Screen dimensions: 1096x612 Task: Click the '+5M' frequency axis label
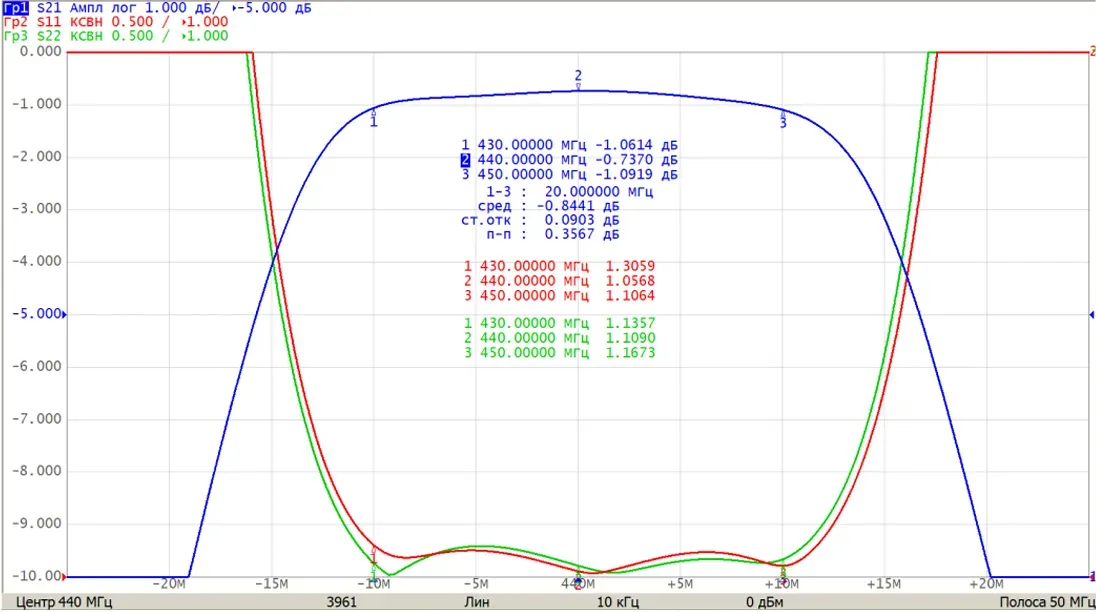pos(680,584)
